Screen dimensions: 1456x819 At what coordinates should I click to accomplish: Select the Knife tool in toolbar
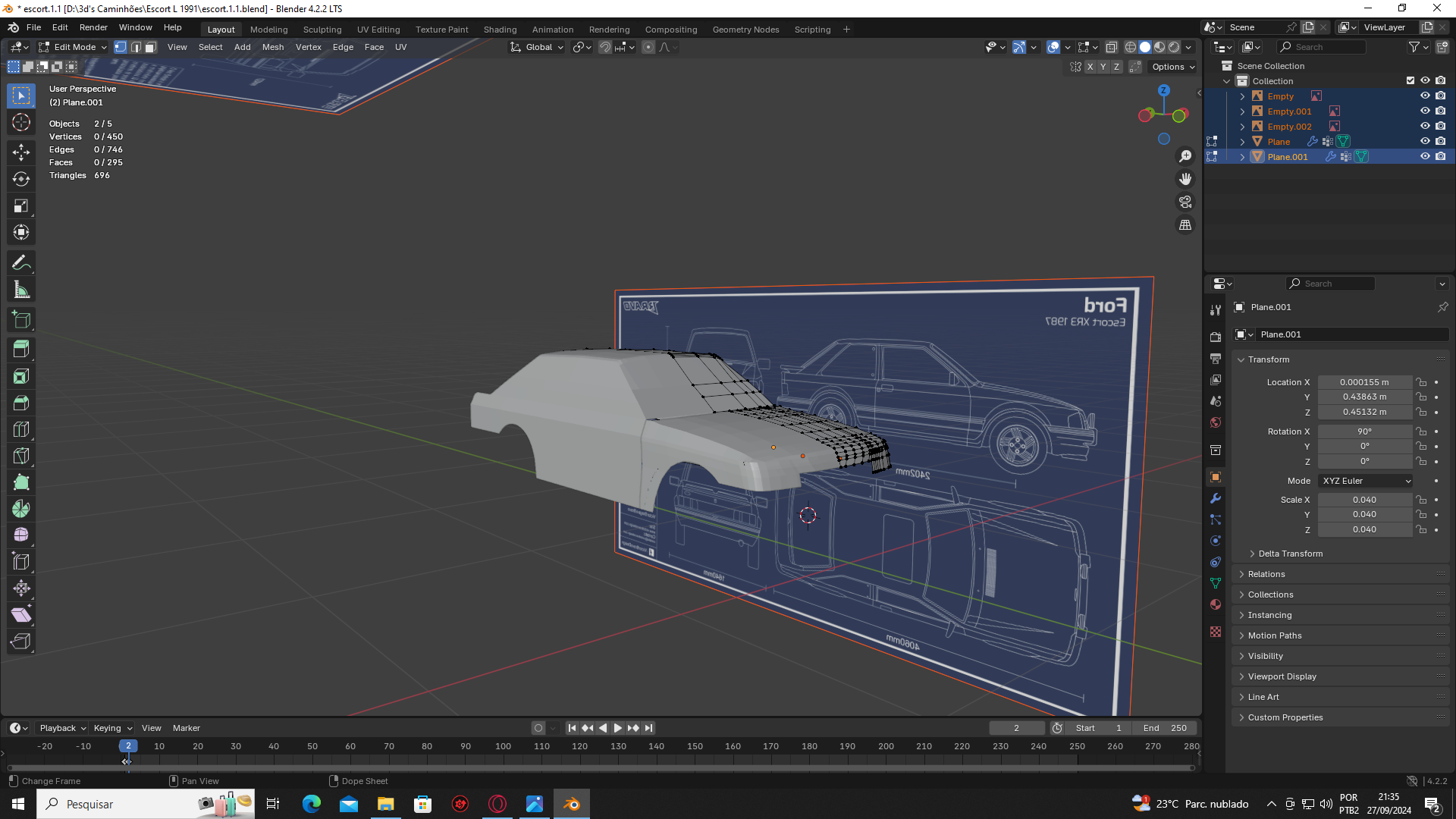(21, 456)
